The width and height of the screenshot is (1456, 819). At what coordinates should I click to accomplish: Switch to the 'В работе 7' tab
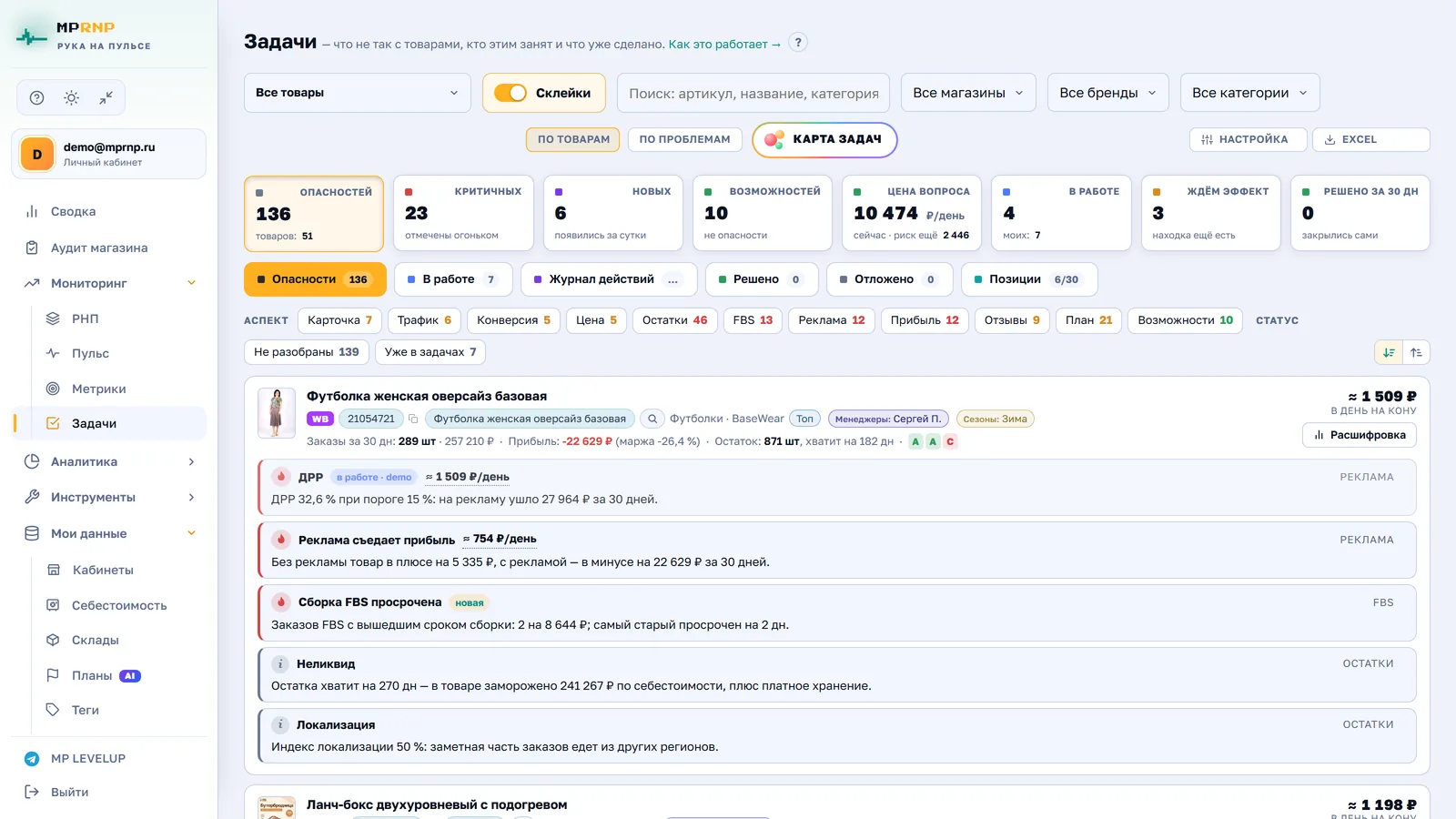pyautogui.click(x=453, y=279)
